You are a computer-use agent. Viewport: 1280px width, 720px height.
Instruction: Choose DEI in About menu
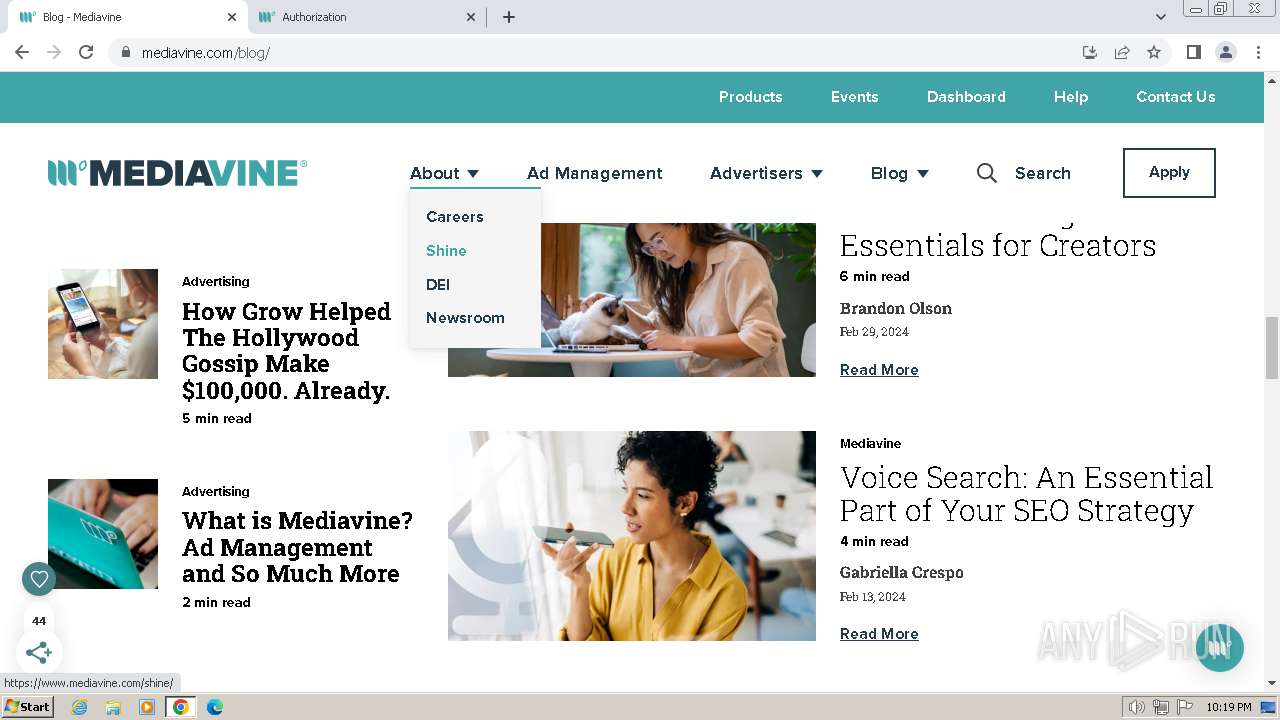(x=438, y=285)
